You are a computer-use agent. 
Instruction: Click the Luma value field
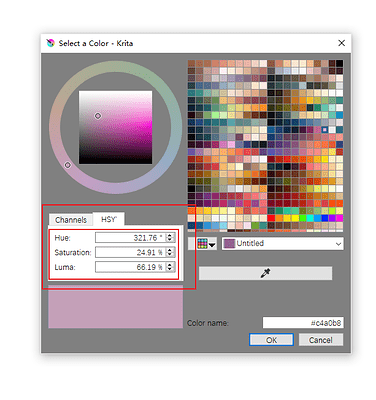130,267
